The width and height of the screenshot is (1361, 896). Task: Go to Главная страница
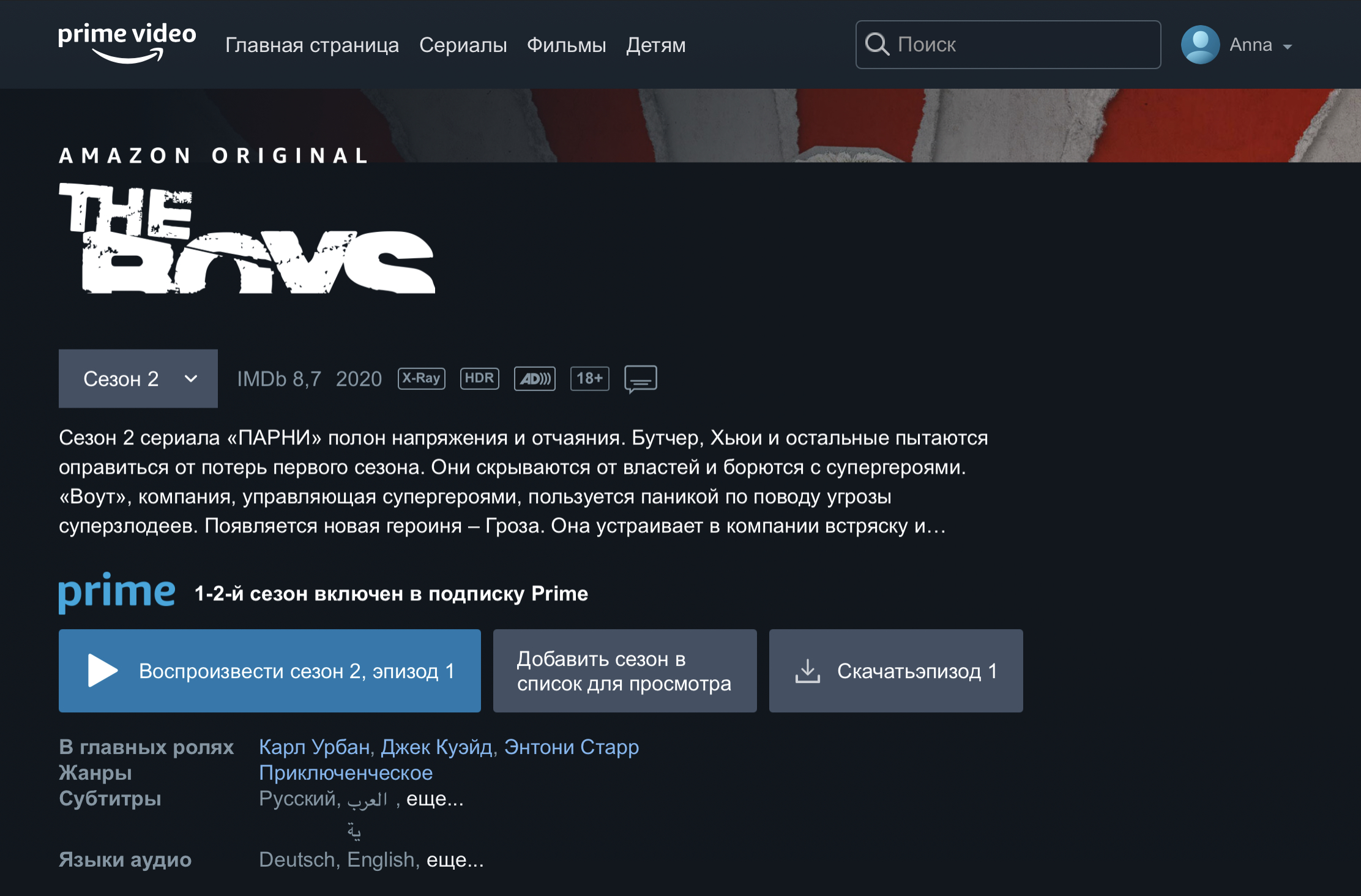[x=311, y=45]
